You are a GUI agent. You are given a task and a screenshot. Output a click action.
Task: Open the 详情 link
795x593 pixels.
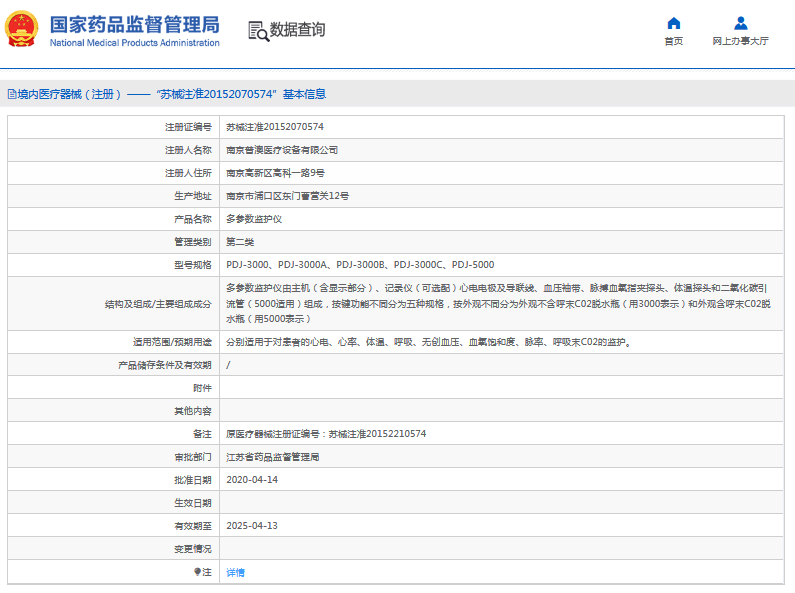(235, 572)
